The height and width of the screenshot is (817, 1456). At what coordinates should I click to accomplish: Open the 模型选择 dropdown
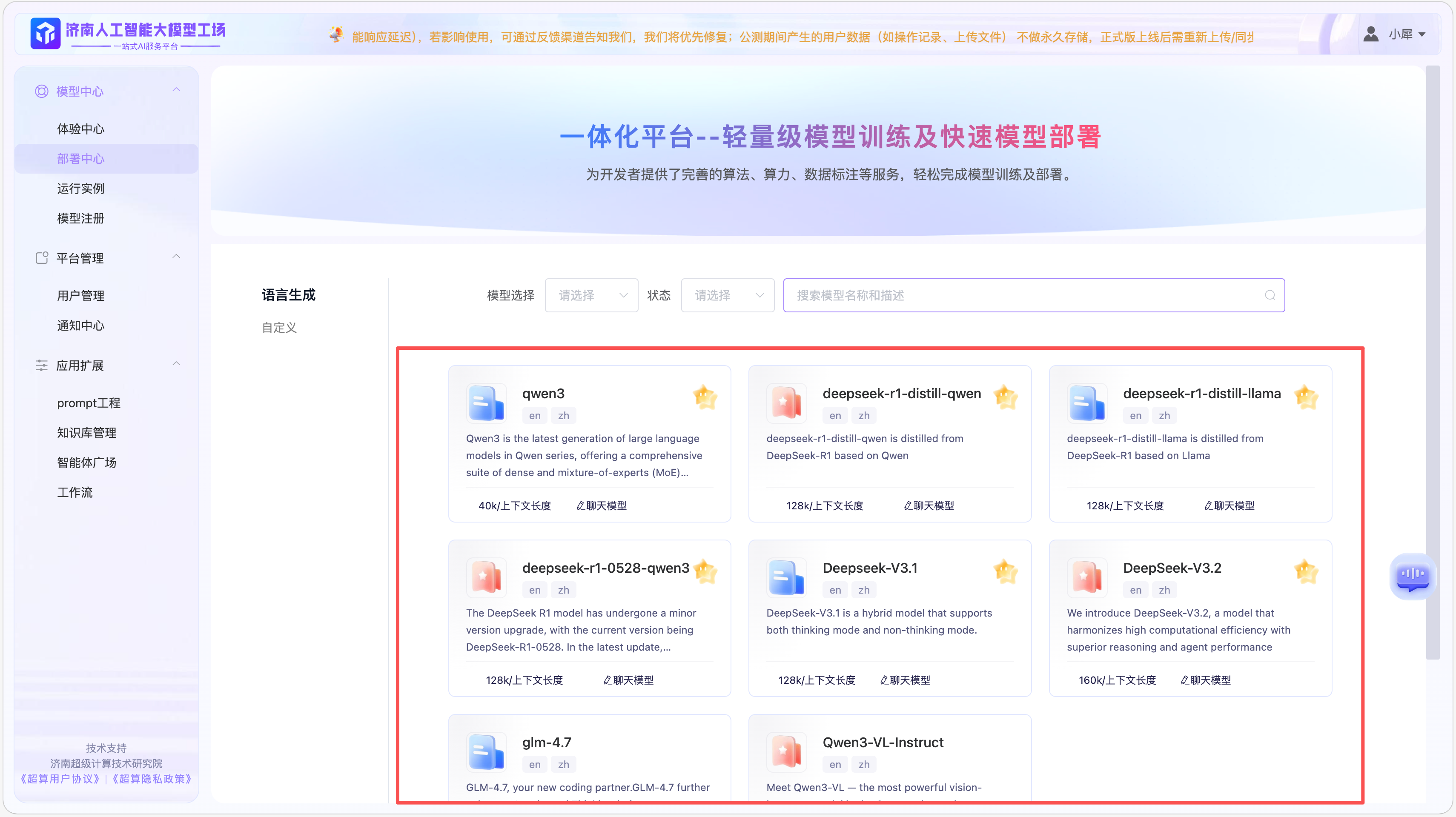coord(591,295)
